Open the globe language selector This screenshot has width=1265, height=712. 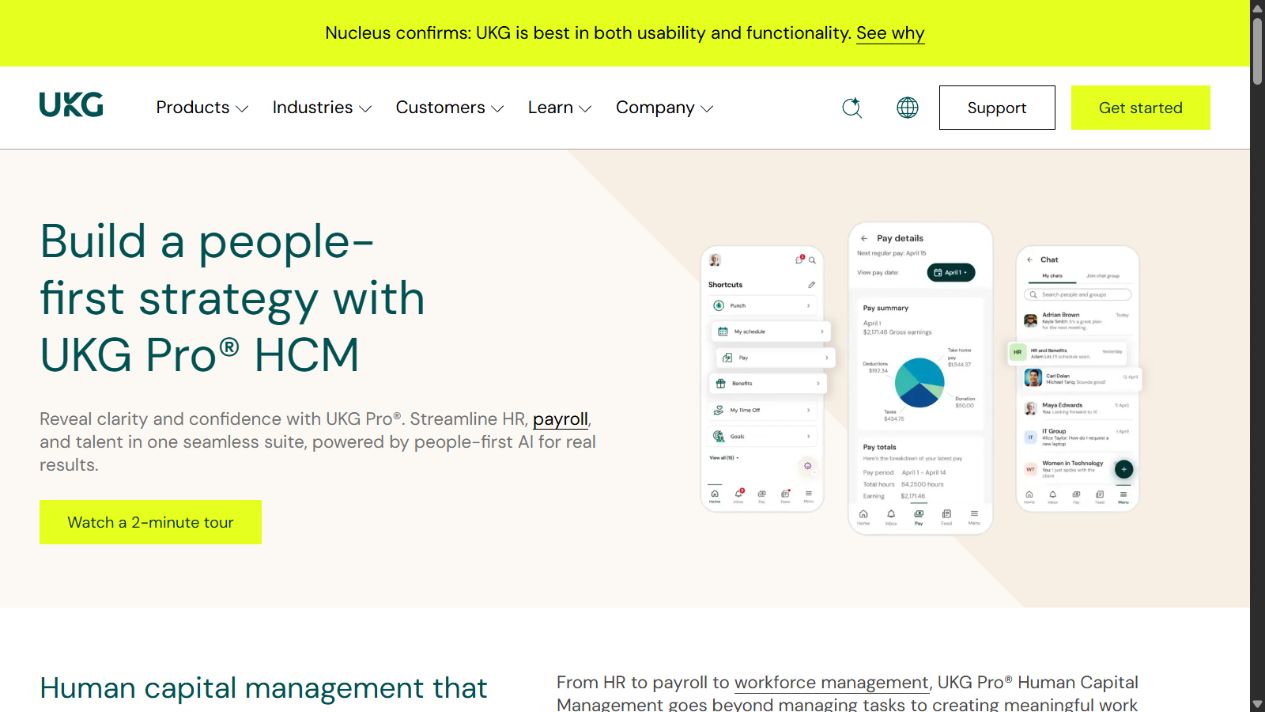point(907,108)
